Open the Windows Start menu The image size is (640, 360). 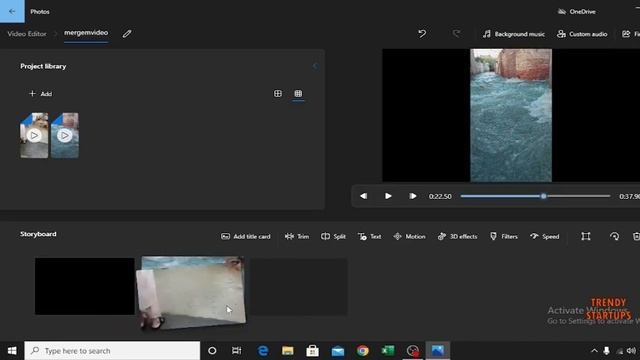[x=12, y=351]
